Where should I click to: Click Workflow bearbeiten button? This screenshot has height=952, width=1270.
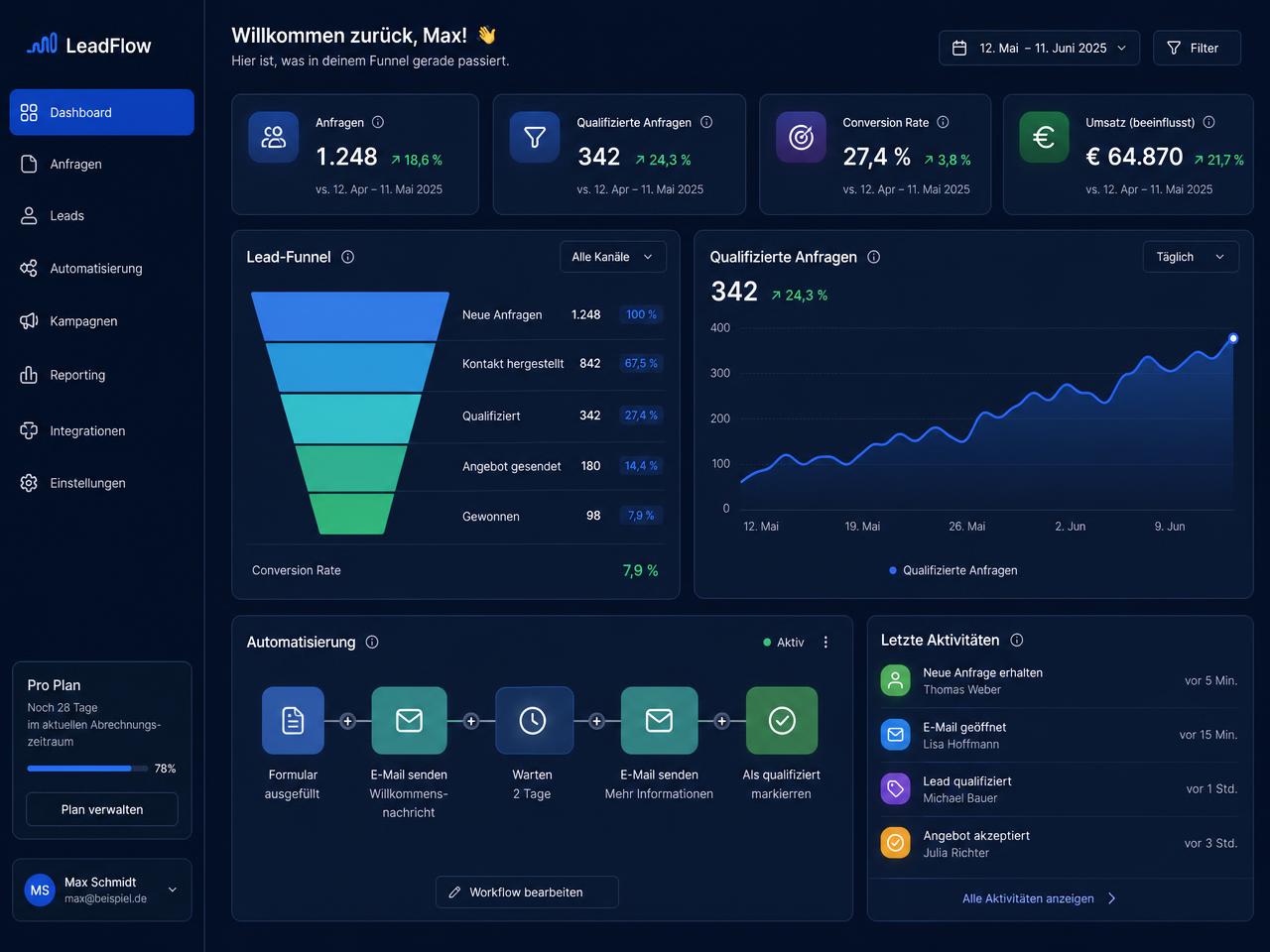527,892
